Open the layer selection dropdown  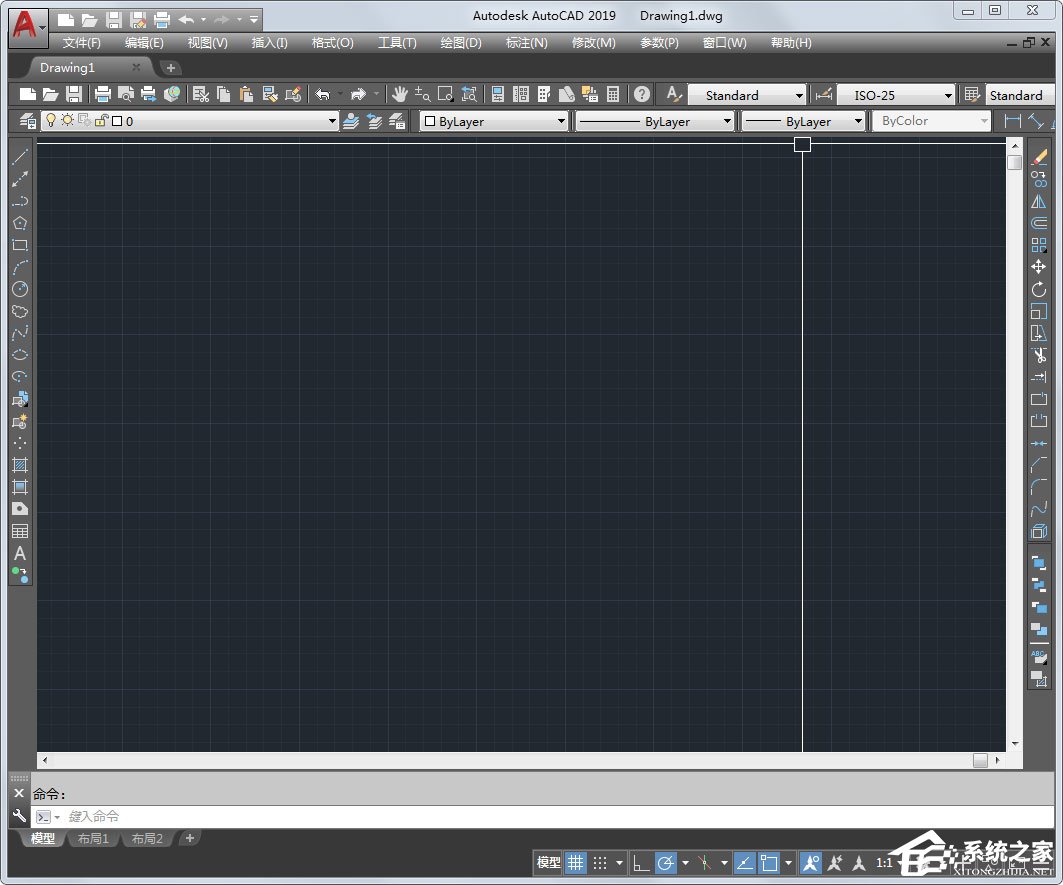(333, 120)
